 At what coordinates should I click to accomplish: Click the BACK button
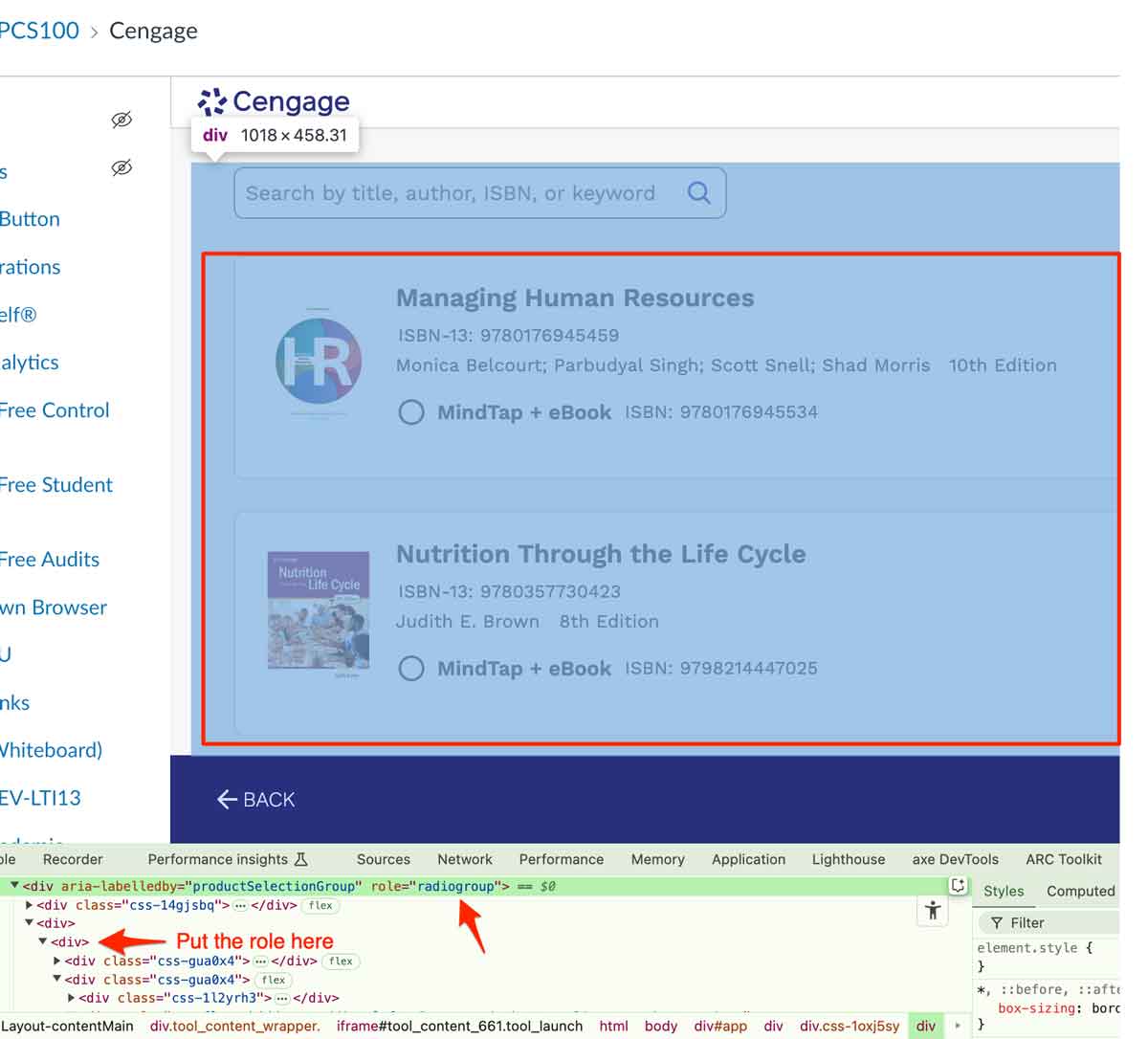255,800
